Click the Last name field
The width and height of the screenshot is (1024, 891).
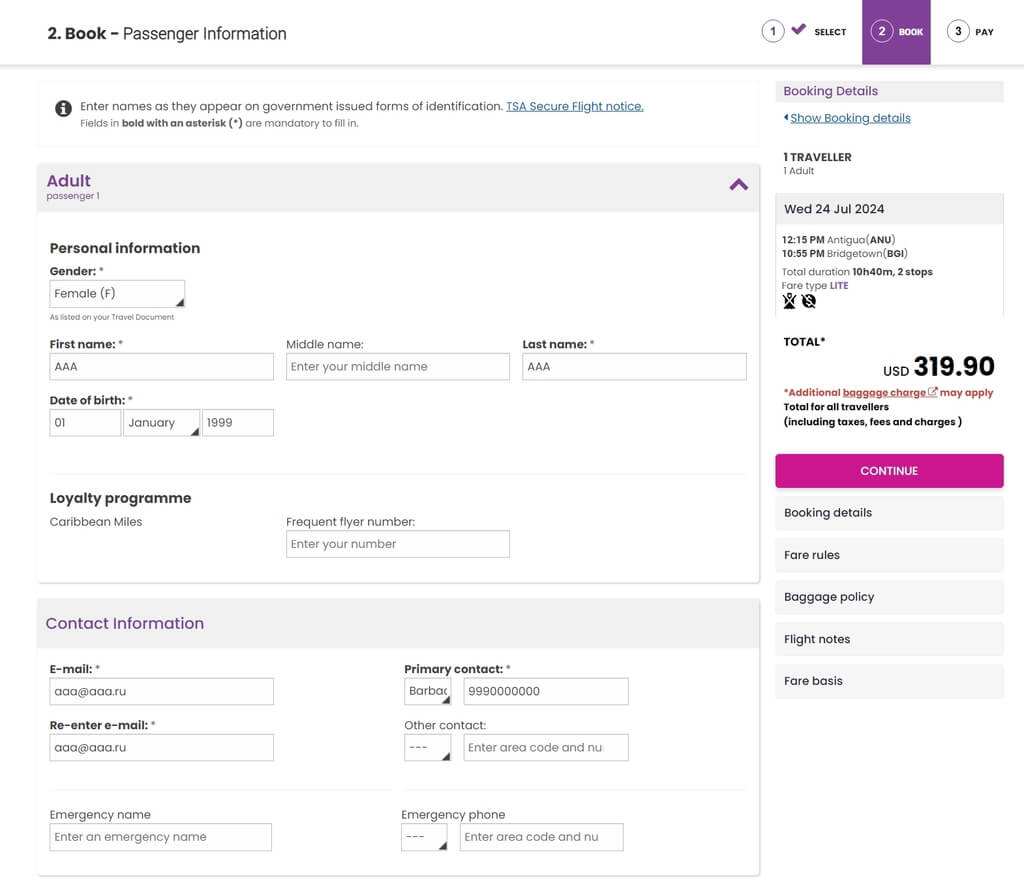(634, 366)
